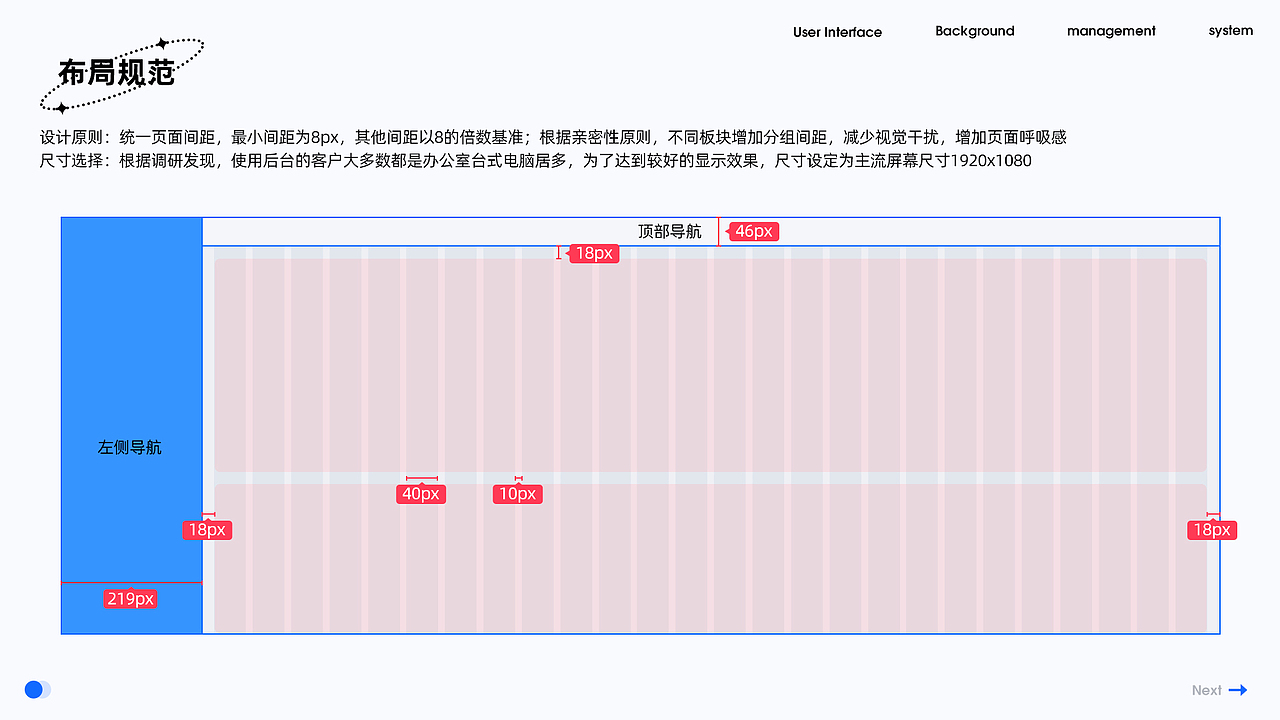Screen dimensions: 1280x720
Task: Toggle the oval outline around 布局规范
Action: pyautogui.click(x=122, y=72)
